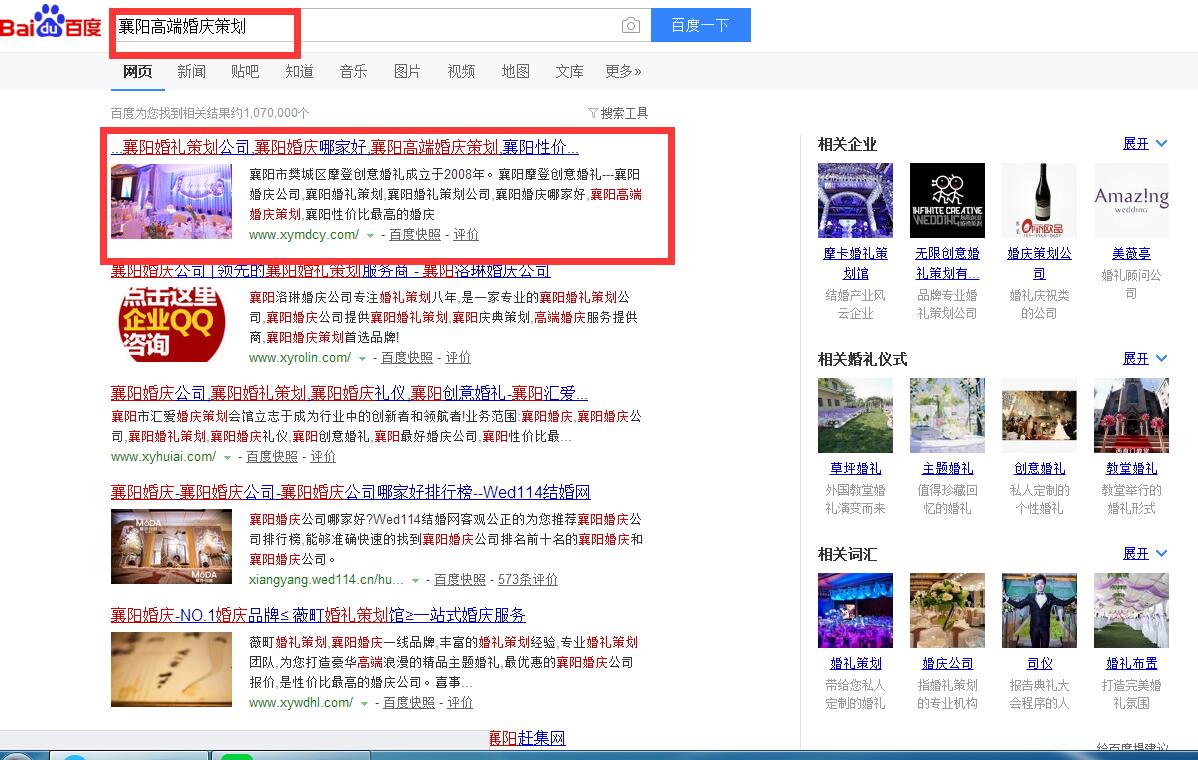Open thumbnail of the 薇町 result
Image resolution: width=1198 pixels, height=760 pixels.
coord(171,669)
